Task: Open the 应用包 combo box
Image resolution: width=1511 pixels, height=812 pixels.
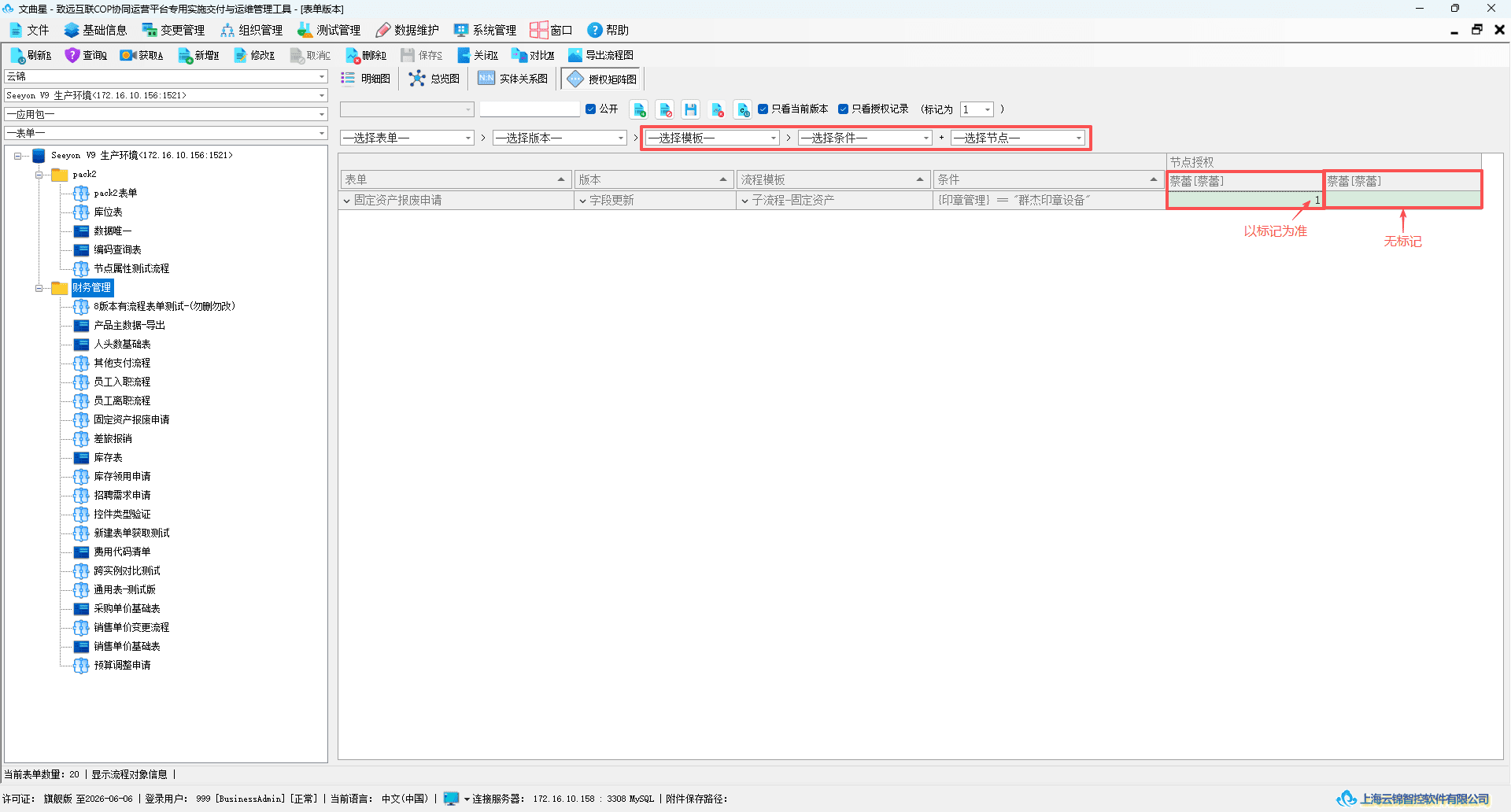Action: click(166, 114)
